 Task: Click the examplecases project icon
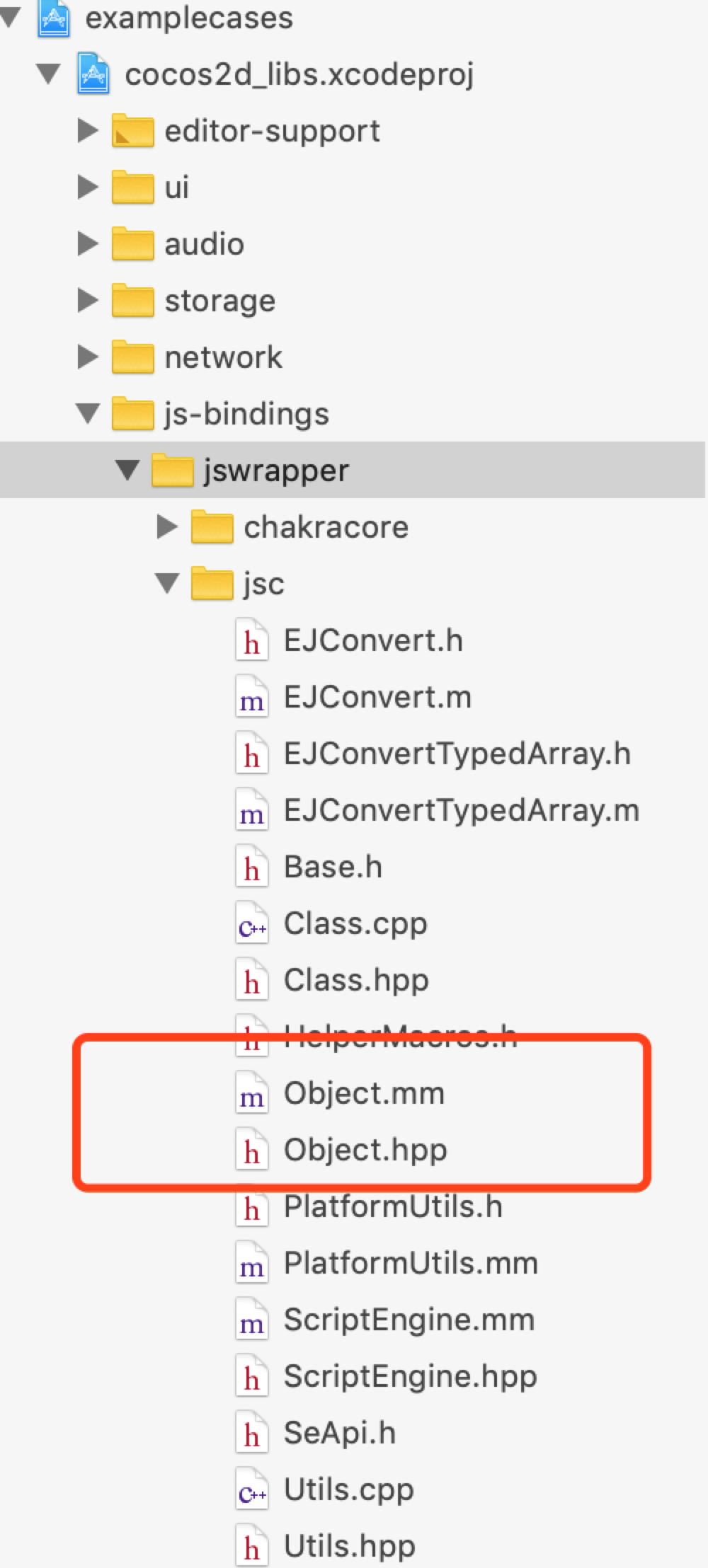point(53,18)
